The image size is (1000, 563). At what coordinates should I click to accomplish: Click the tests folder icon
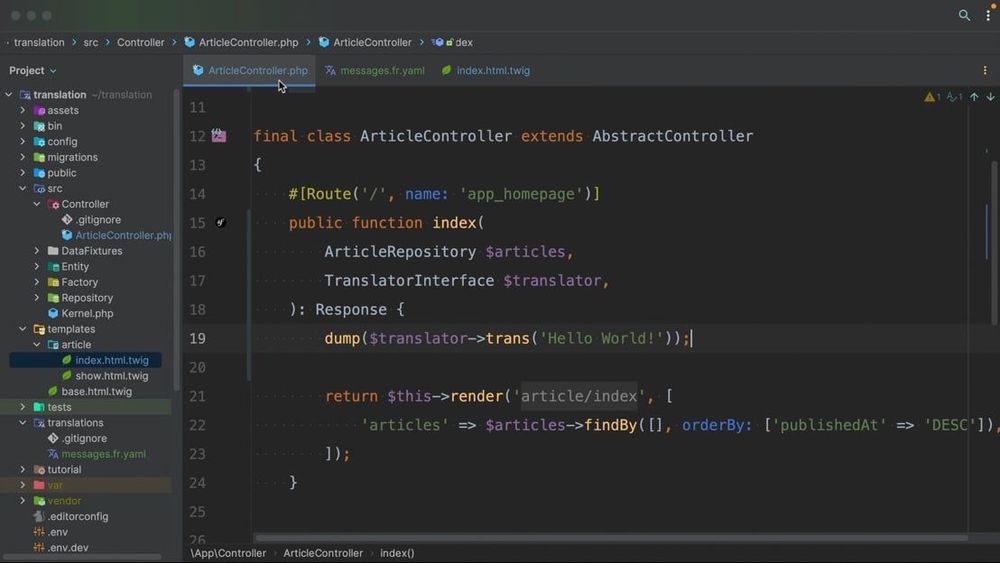[39, 407]
